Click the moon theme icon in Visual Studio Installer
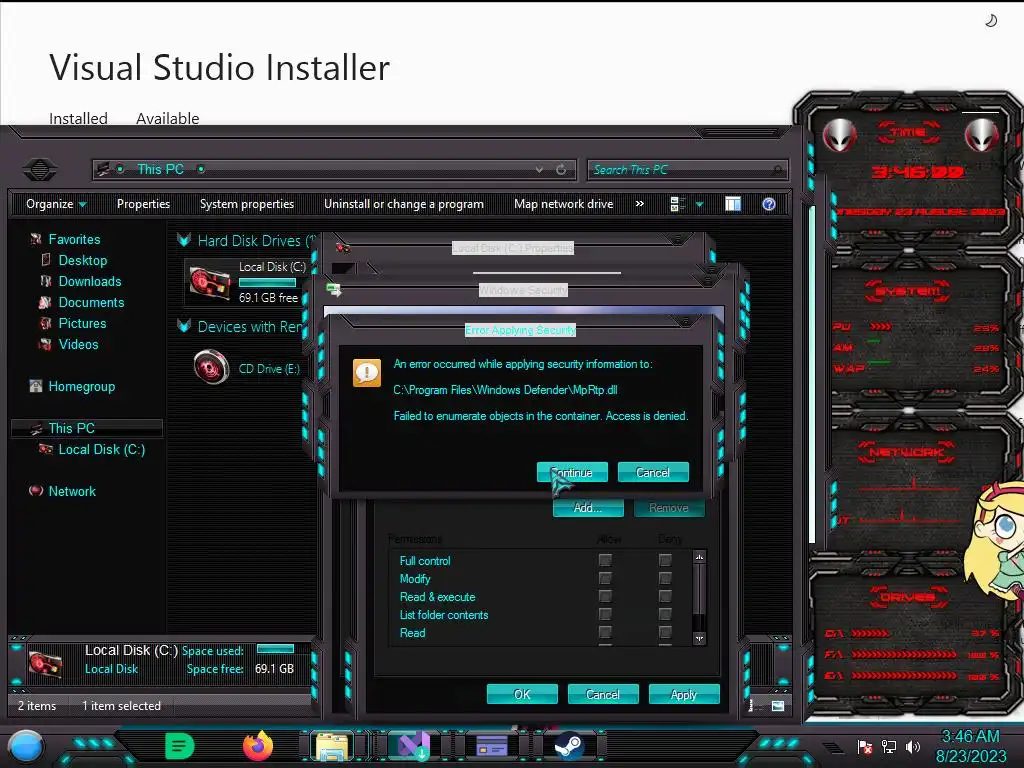The width and height of the screenshot is (1024, 768). click(991, 21)
